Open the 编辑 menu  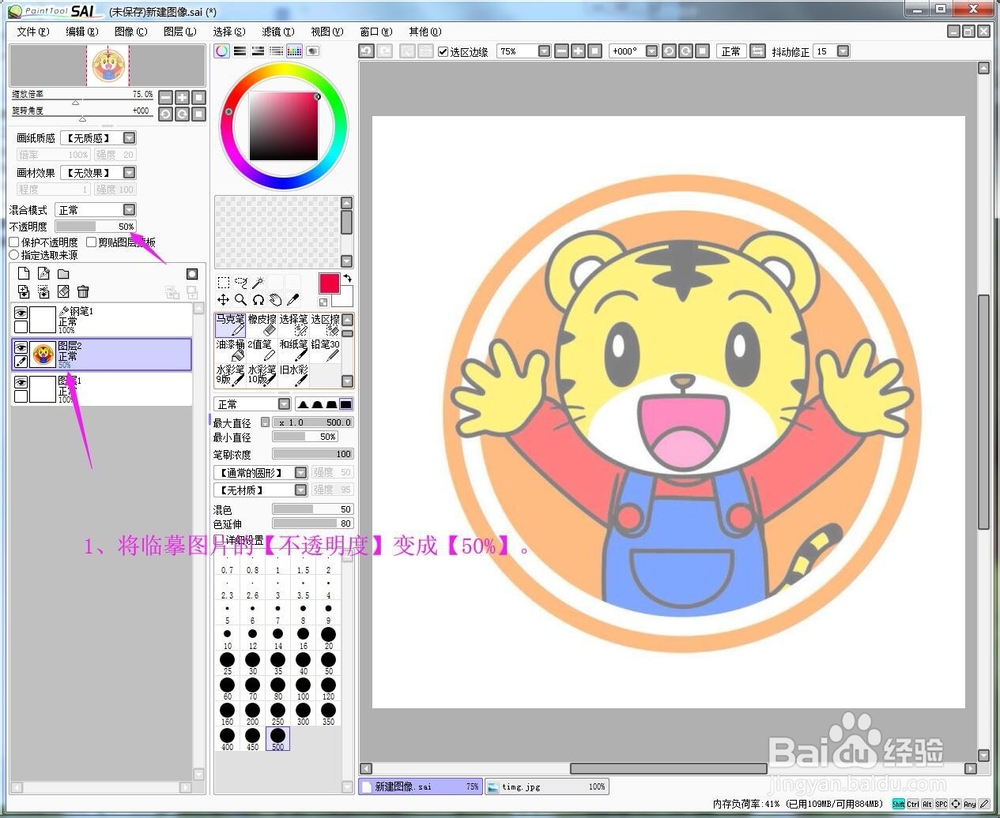pyautogui.click(x=82, y=31)
